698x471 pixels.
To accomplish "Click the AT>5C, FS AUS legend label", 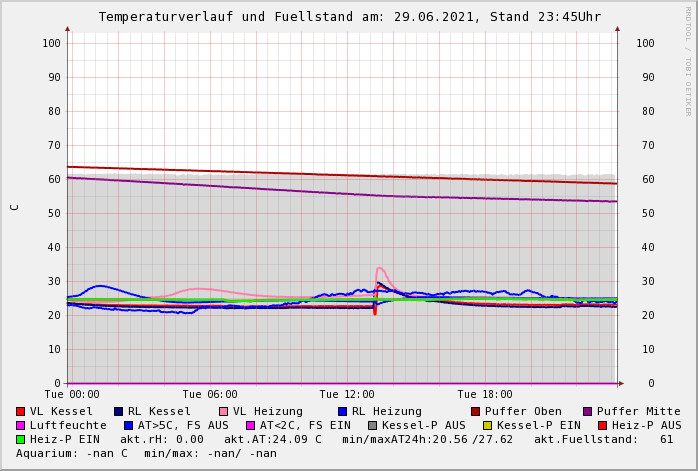I will (x=183, y=426).
